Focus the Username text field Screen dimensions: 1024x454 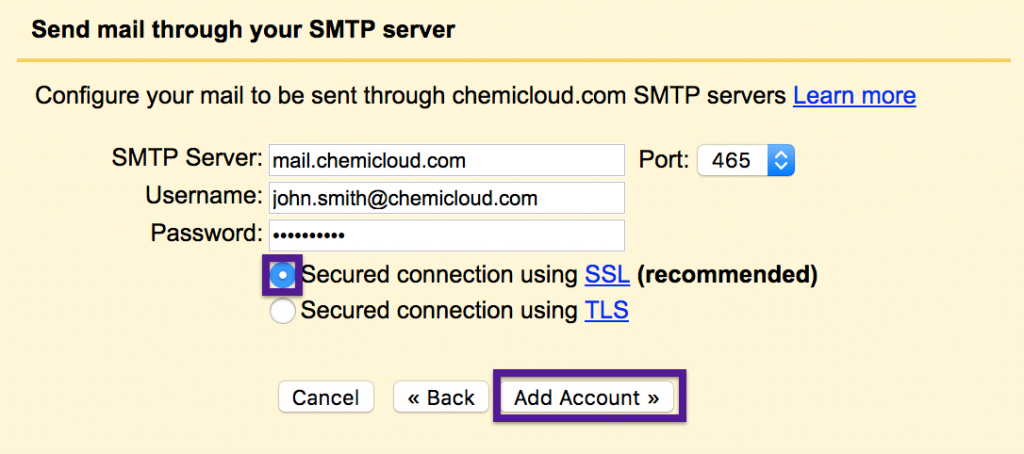pyautogui.click(x=446, y=197)
